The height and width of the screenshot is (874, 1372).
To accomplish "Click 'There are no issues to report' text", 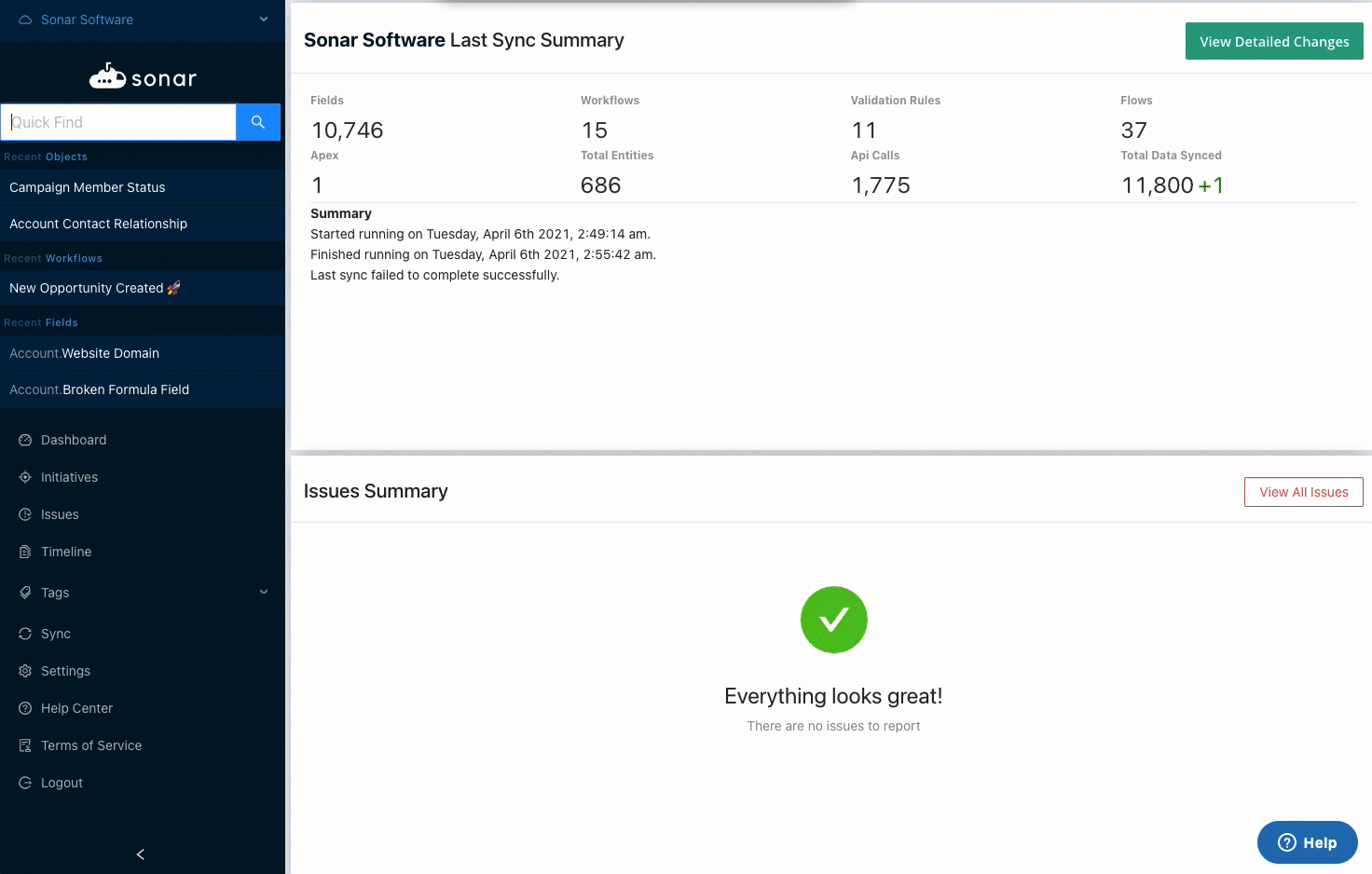I will (833, 726).
